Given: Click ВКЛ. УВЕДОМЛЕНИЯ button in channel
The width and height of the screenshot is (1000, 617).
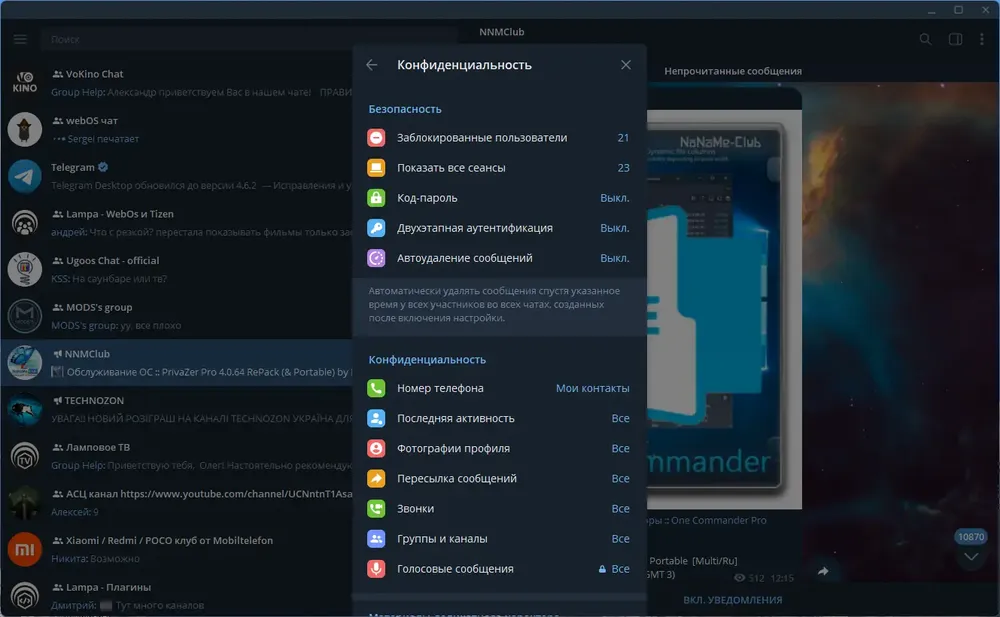Looking at the screenshot, I should pyautogui.click(x=732, y=600).
